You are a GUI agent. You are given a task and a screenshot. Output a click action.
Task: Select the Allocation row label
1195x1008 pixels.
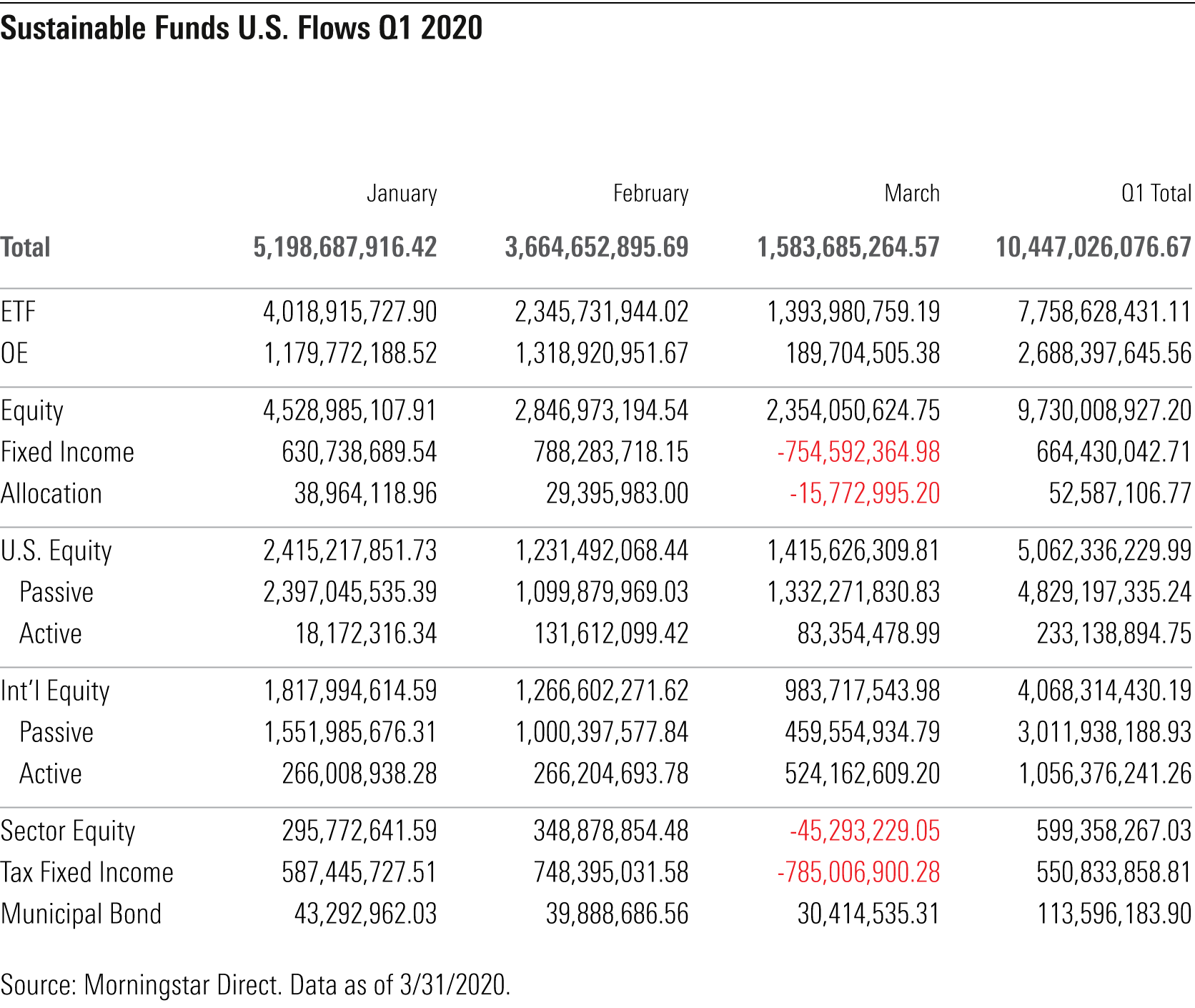click(x=51, y=493)
